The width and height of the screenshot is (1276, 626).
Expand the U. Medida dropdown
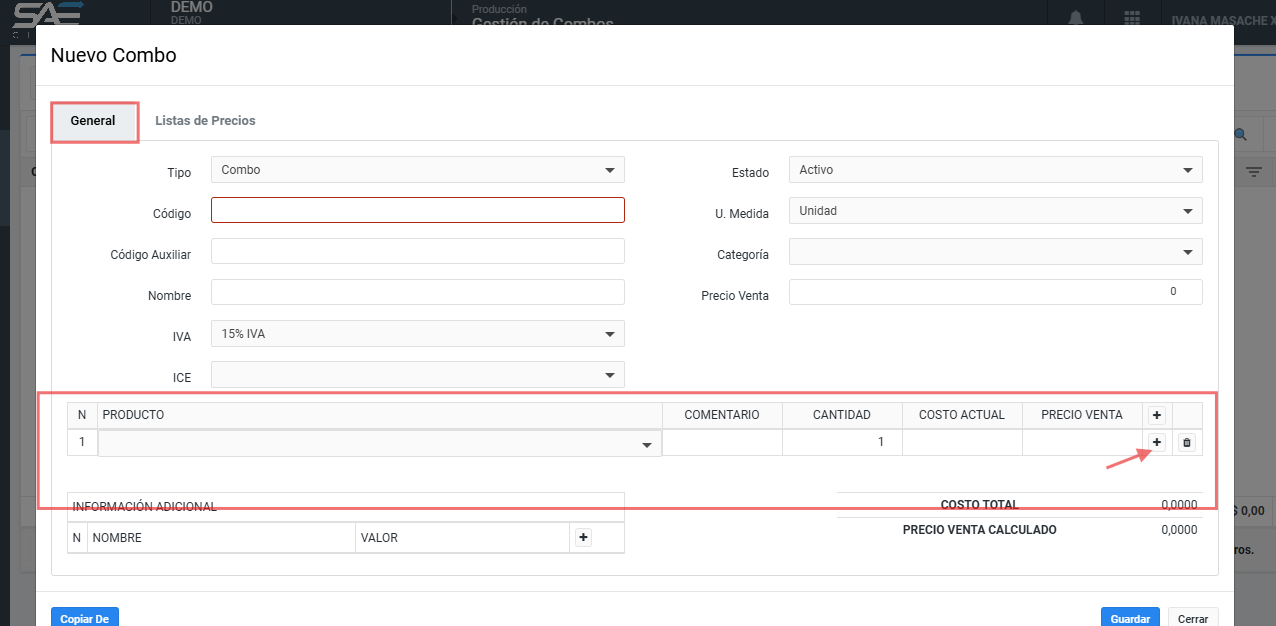pyautogui.click(x=995, y=211)
